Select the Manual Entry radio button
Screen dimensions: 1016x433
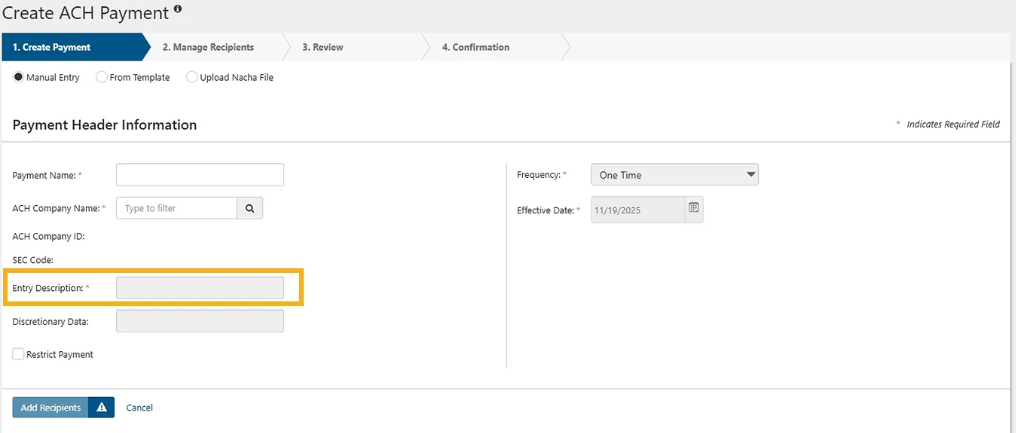pos(18,77)
